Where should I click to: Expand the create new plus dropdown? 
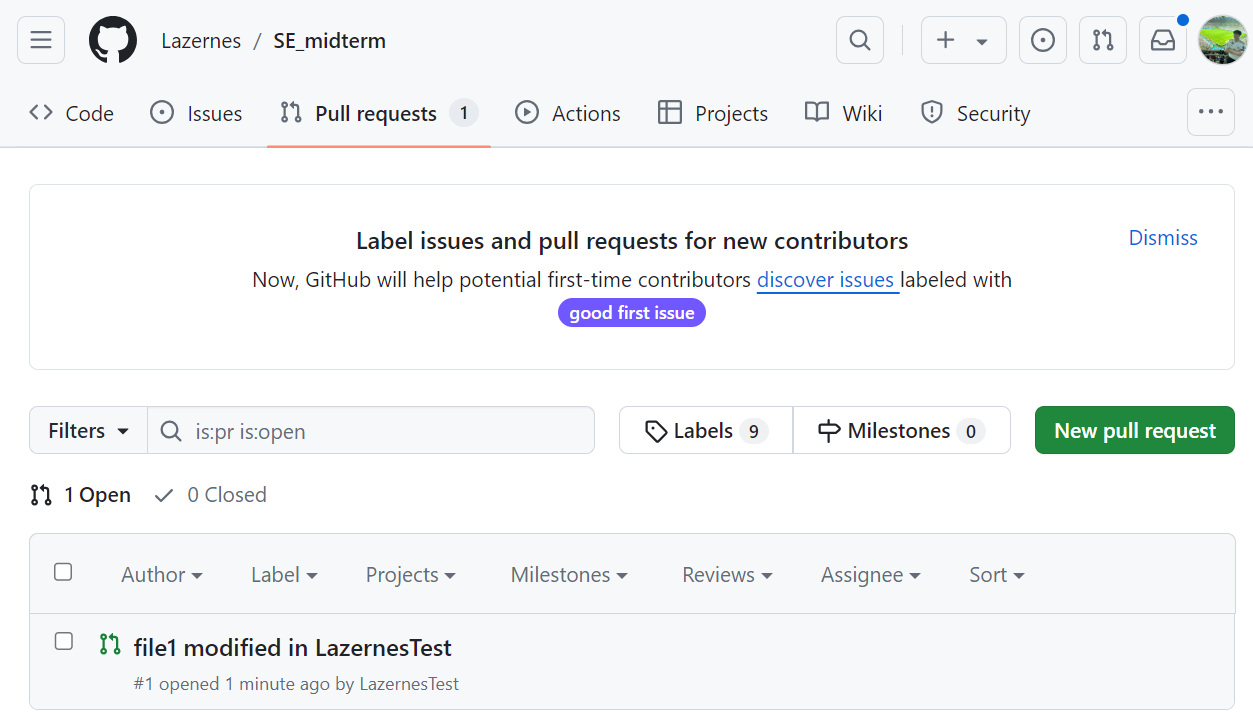(963, 40)
